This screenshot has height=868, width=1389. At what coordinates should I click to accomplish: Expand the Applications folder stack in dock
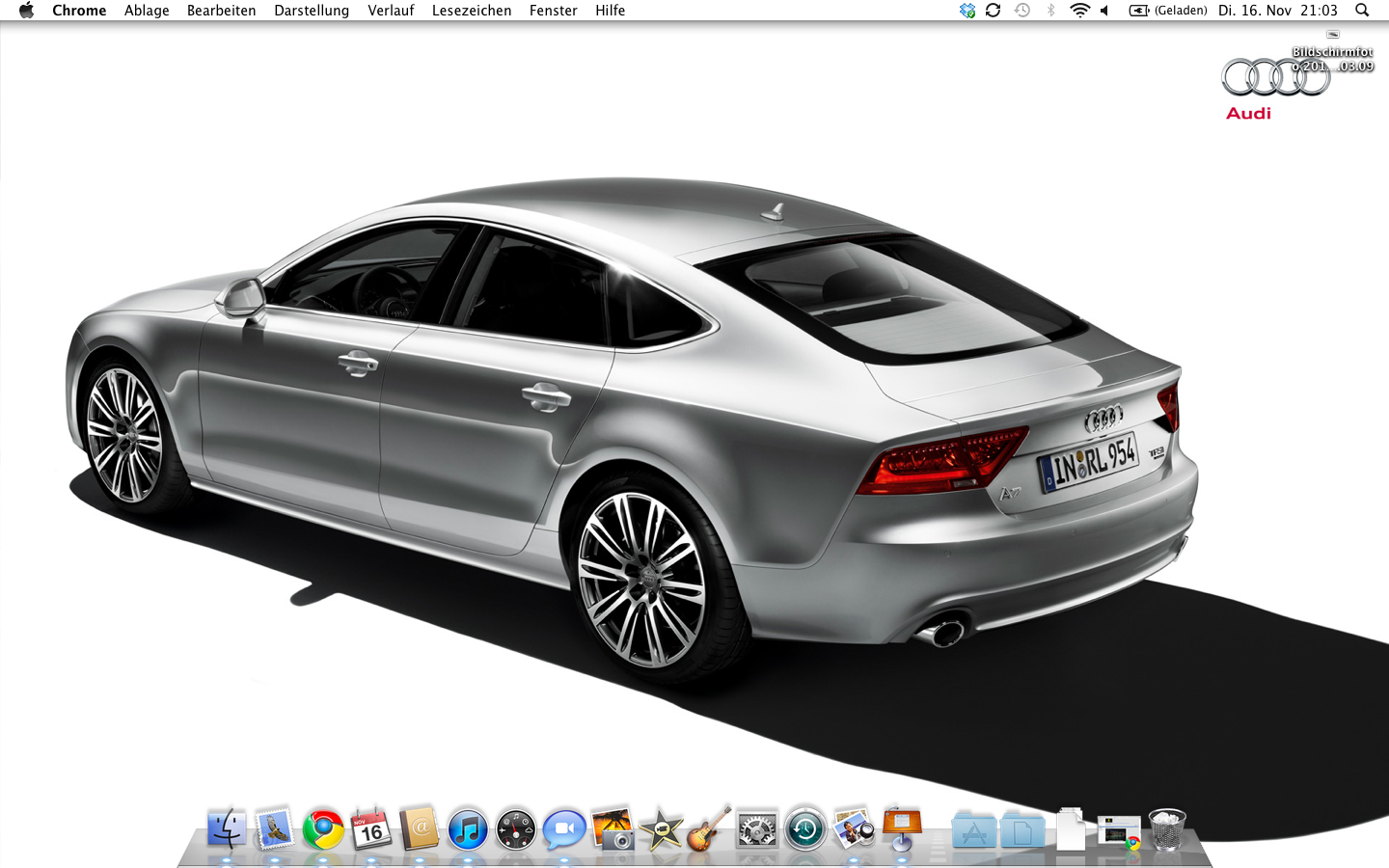click(974, 829)
